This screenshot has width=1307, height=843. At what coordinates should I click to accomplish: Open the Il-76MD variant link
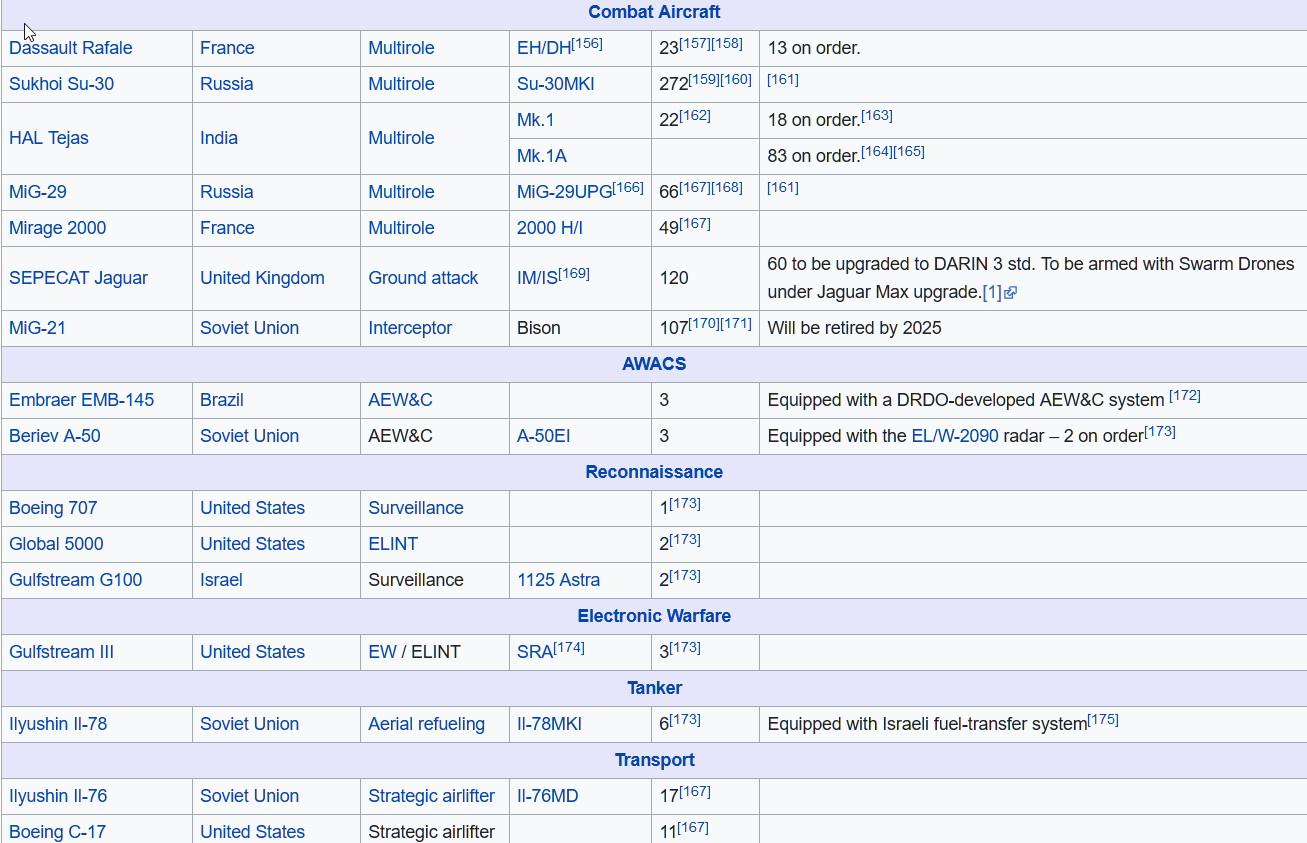point(547,796)
